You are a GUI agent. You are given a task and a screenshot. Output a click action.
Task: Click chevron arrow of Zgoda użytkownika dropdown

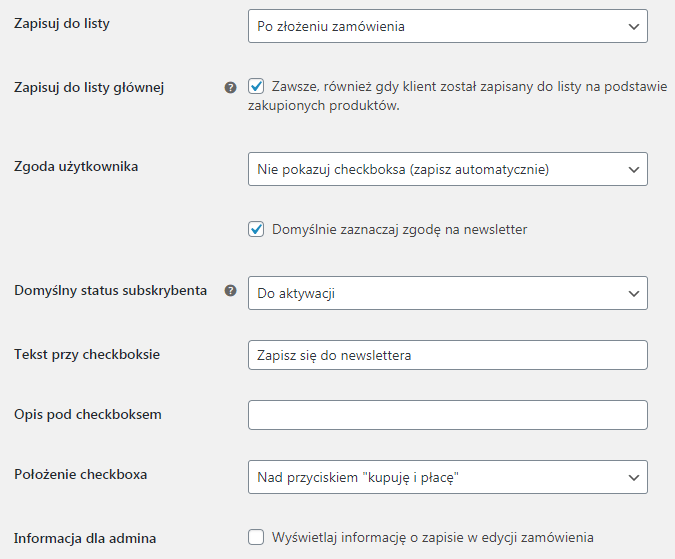634,170
